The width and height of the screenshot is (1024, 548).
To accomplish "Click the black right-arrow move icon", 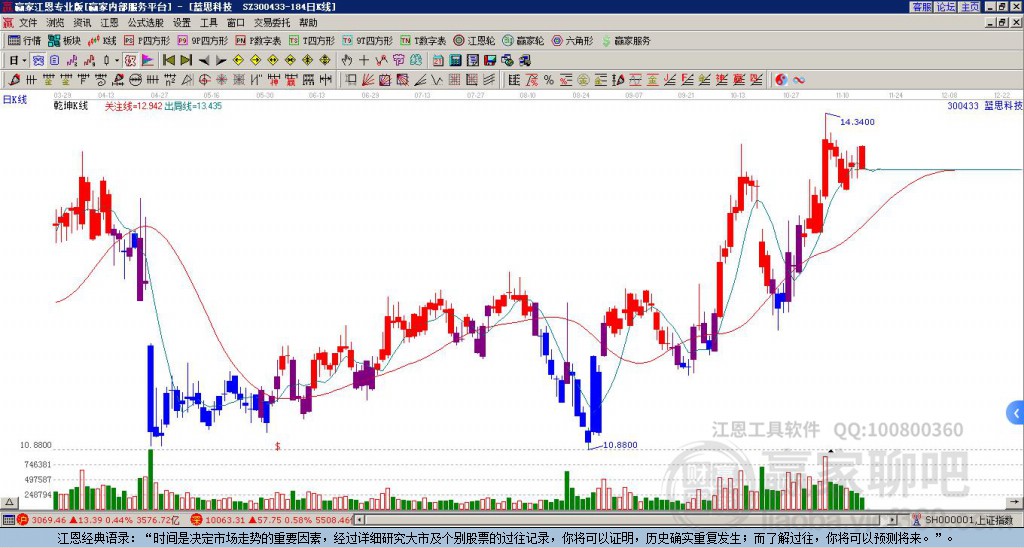I will pos(221,61).
